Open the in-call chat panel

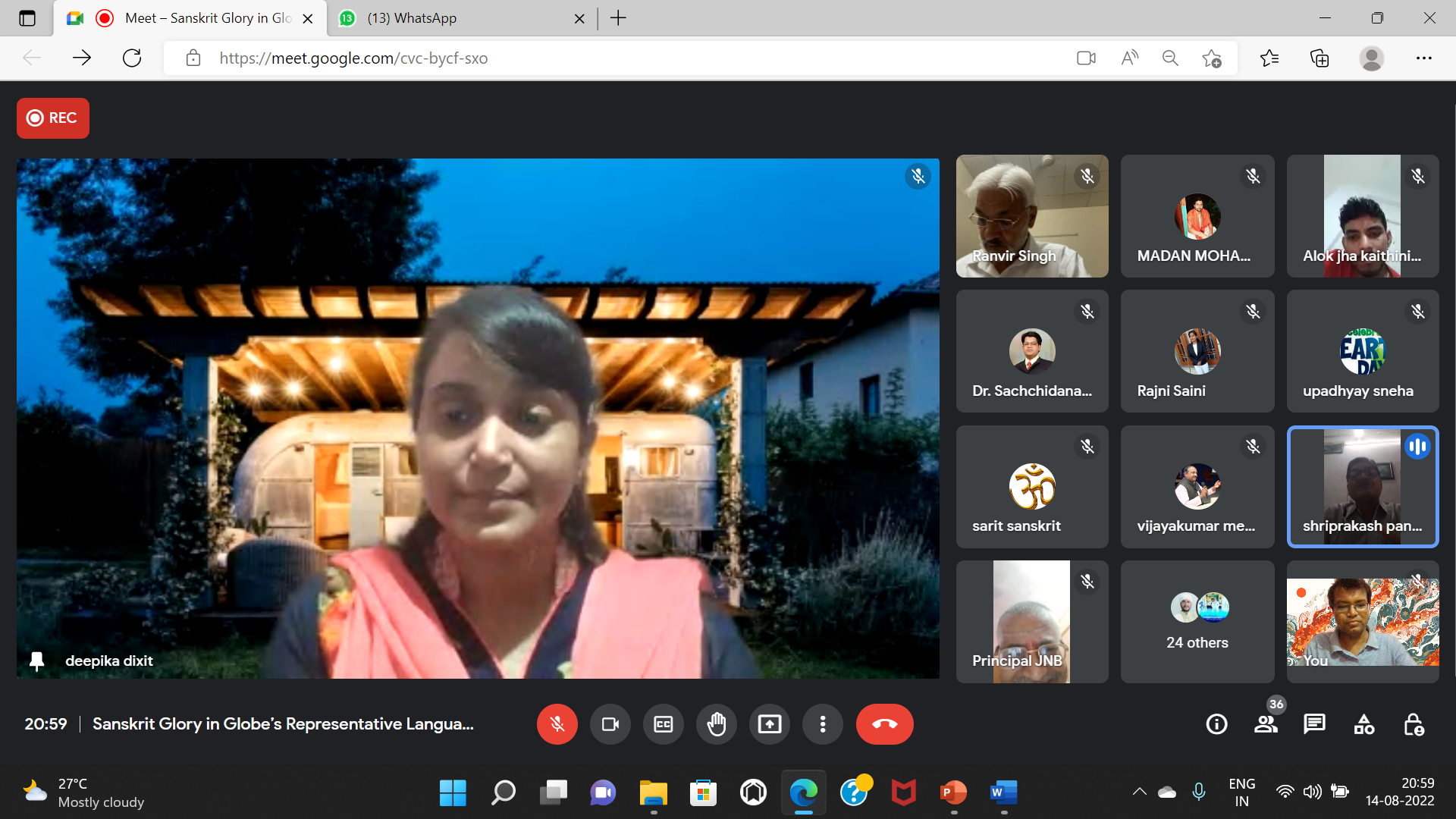1314,724
